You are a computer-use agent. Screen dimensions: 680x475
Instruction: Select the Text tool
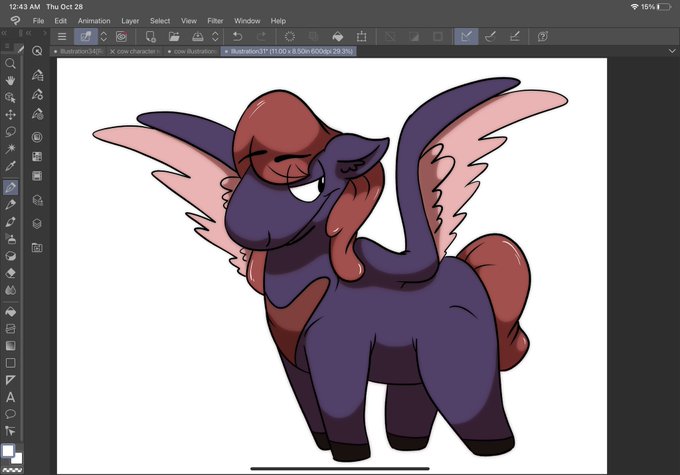pyautogui.click(x=10, y=397)
